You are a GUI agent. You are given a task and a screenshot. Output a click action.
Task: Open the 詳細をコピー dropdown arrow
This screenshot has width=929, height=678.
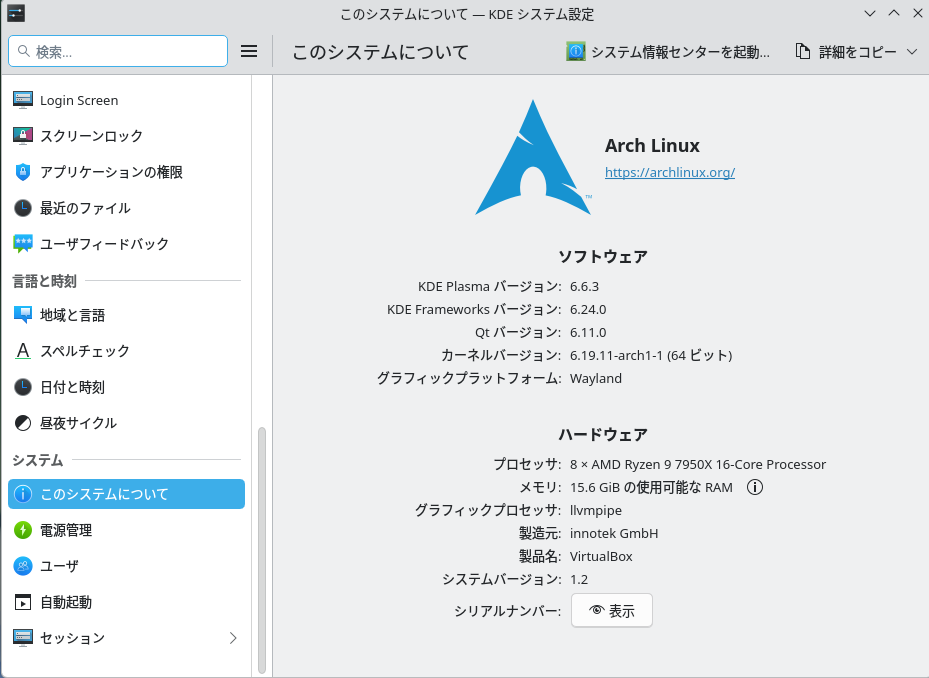(911, 52)
